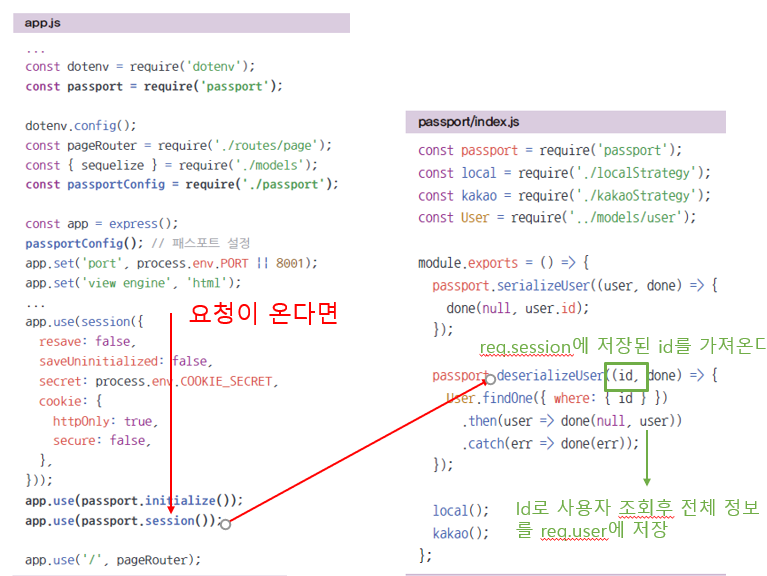Click the passport.serializeUser line
Viewport: 767px width, 576px height.
point(575,286)
